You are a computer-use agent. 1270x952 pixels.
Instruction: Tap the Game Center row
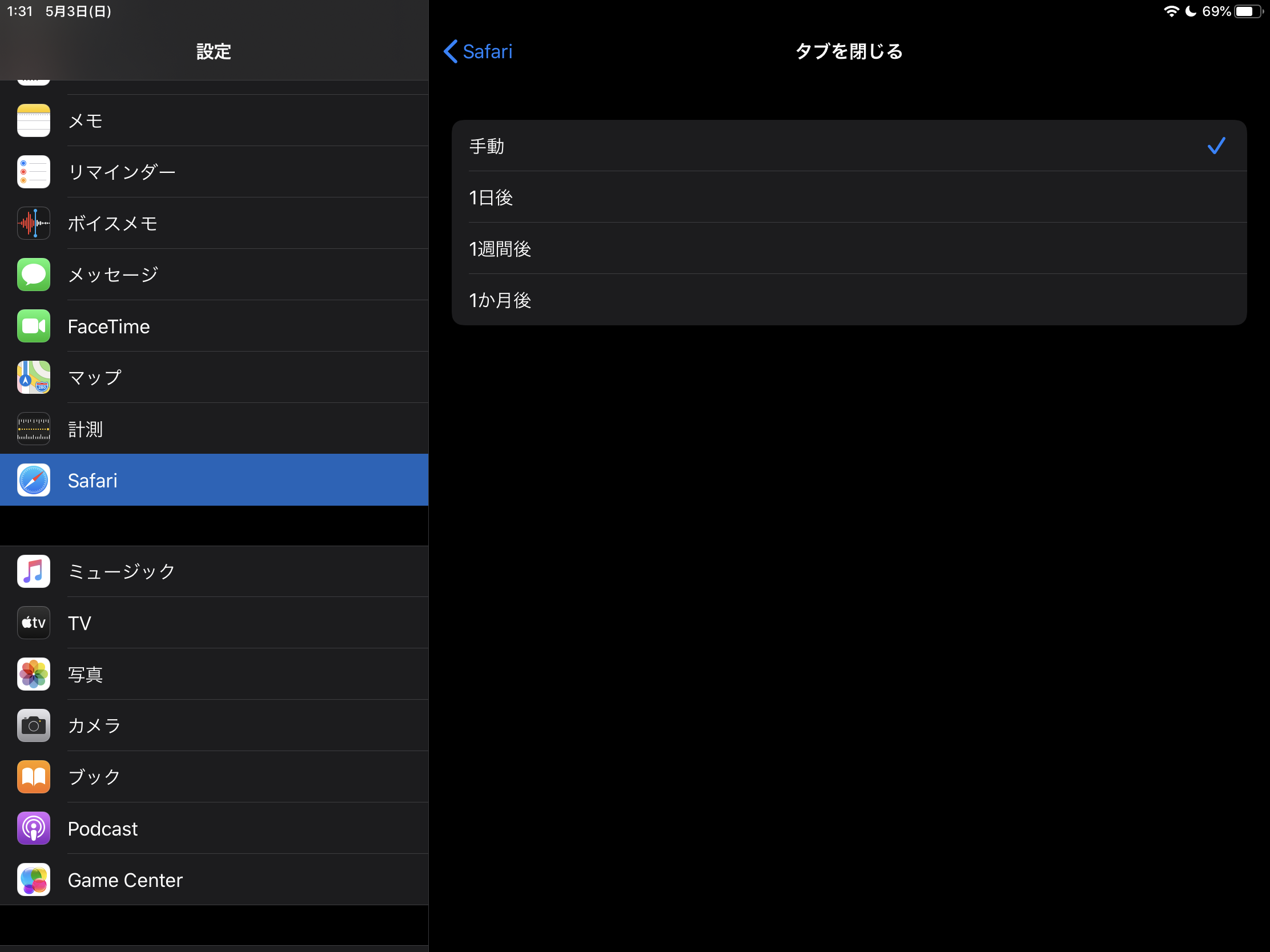click(214, 880)
